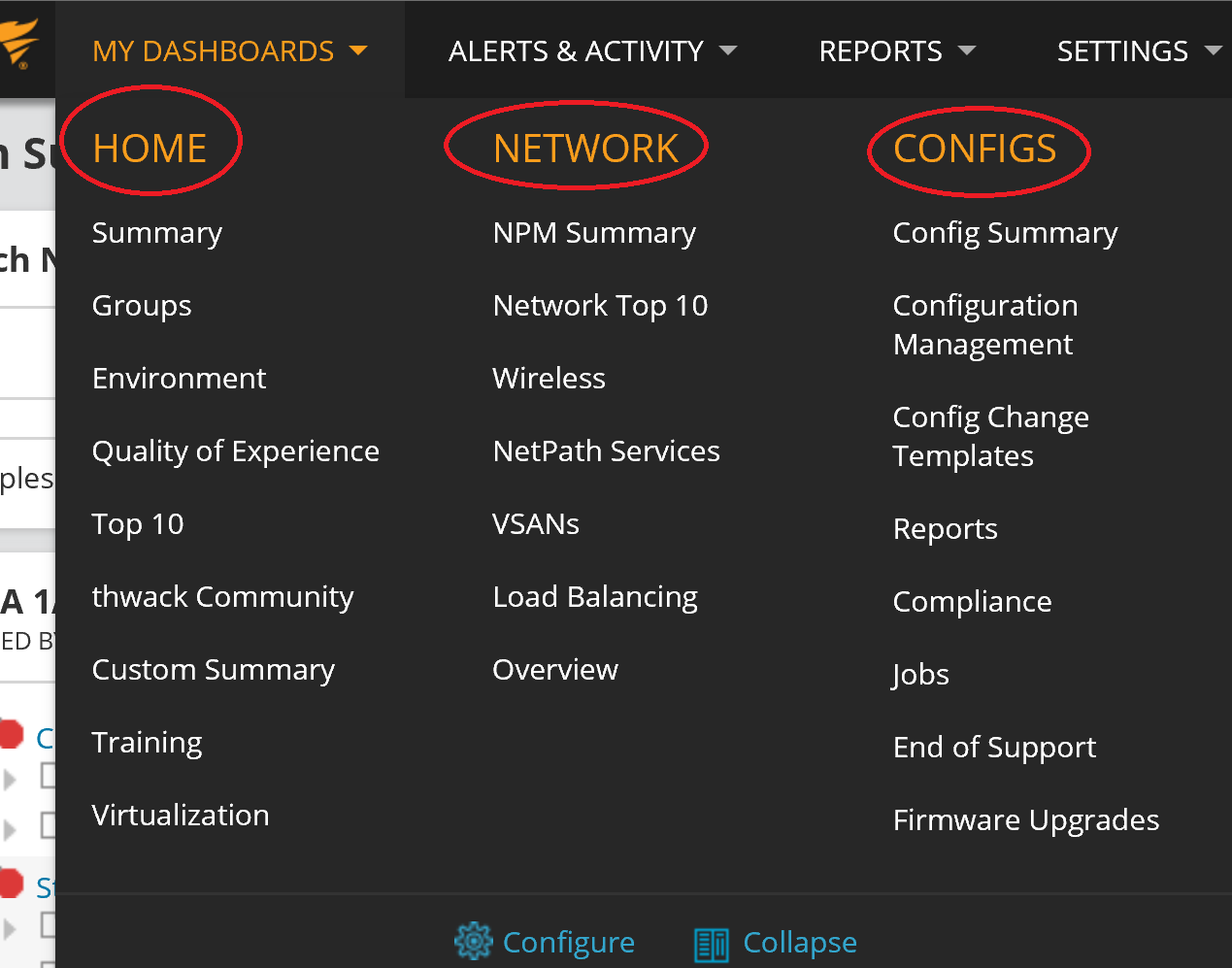Select the NETWORK section heading
The height and width of the screenshot is (968, 1232).
coord(585,149)
